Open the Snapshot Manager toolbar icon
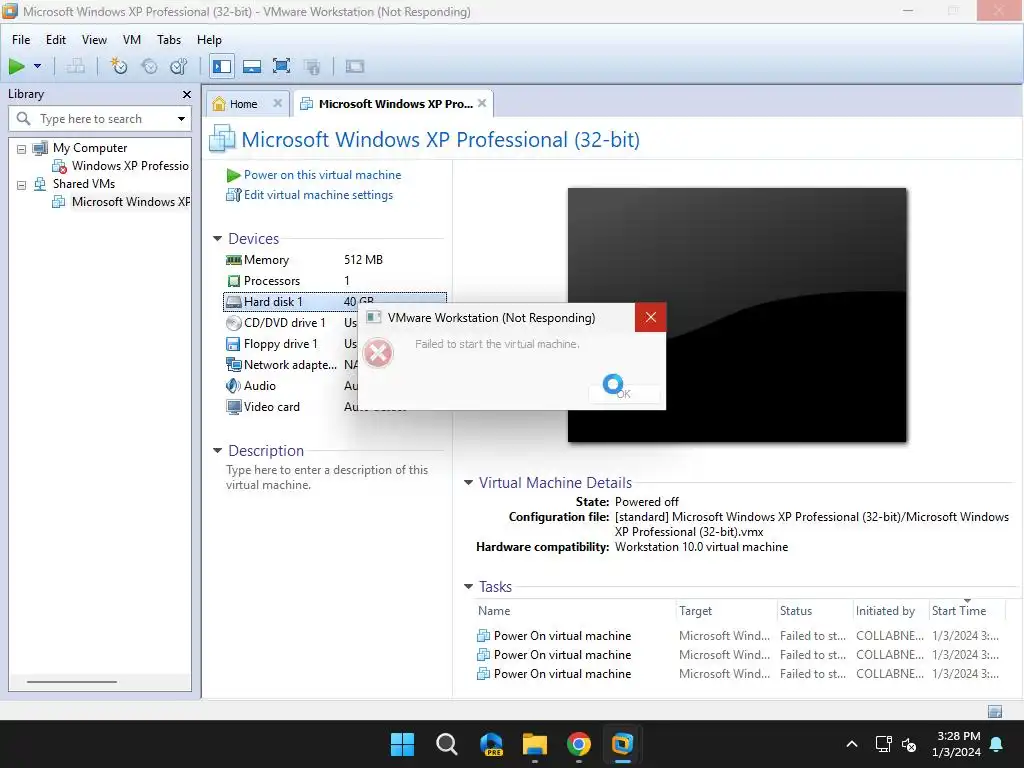This screenshot has height=768, width=1024. [x=178, y=66]
